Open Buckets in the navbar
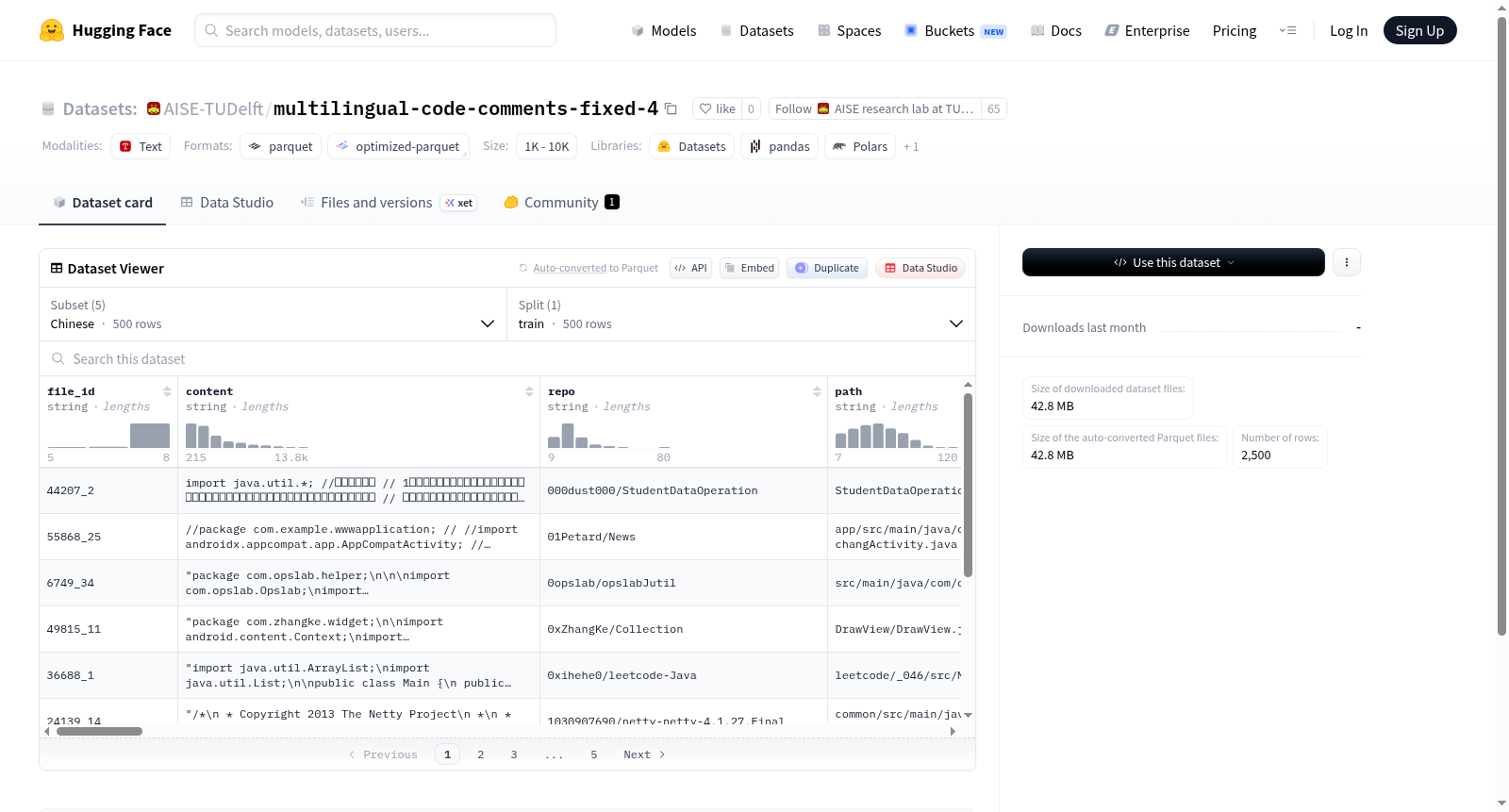The width and height of the screenshot is (1509, 812). point(955,30)
